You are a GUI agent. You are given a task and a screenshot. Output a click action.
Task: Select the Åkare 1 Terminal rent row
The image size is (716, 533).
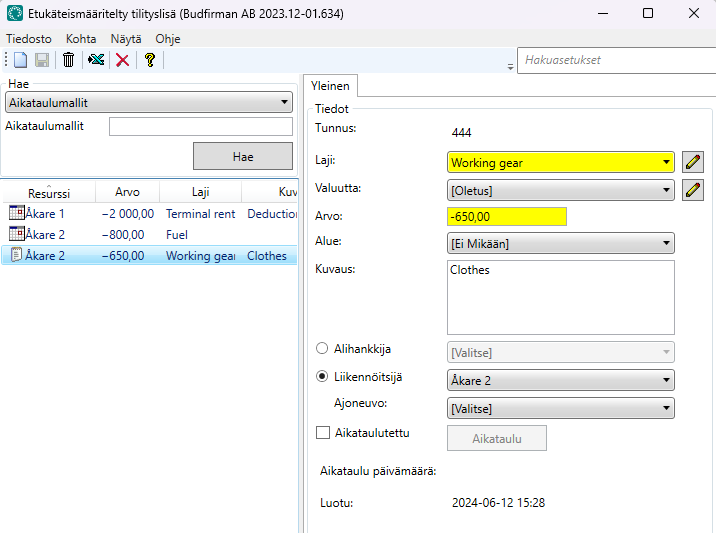pyautogui.click(x=150, y=214)
